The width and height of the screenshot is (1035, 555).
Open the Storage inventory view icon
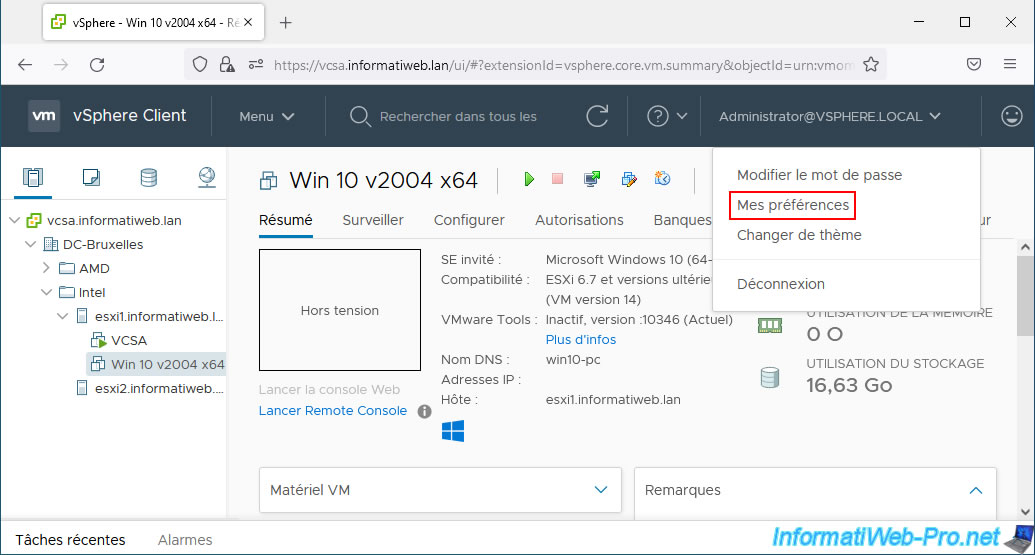149,178
